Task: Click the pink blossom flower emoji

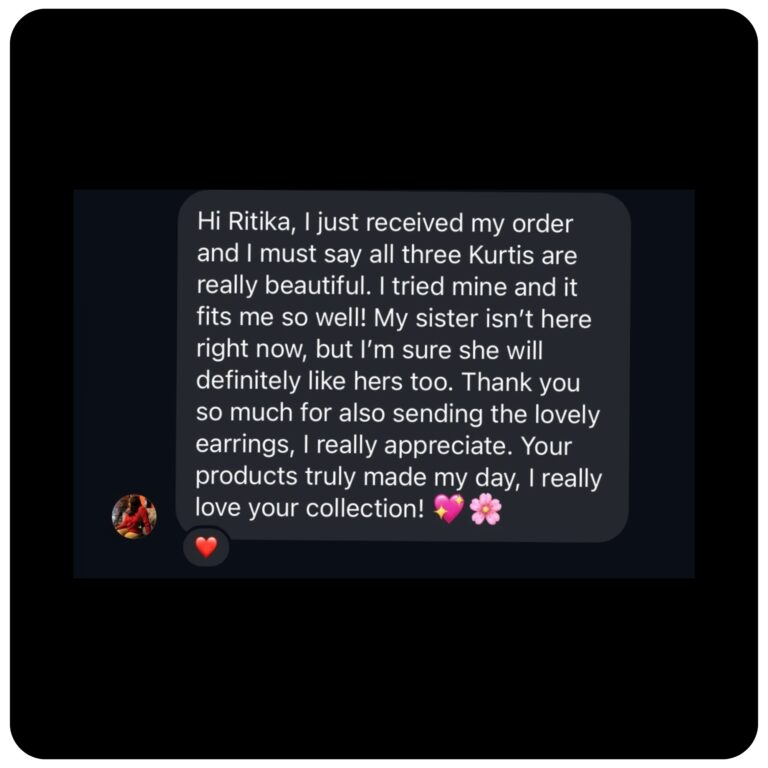Action: (485, 508)
